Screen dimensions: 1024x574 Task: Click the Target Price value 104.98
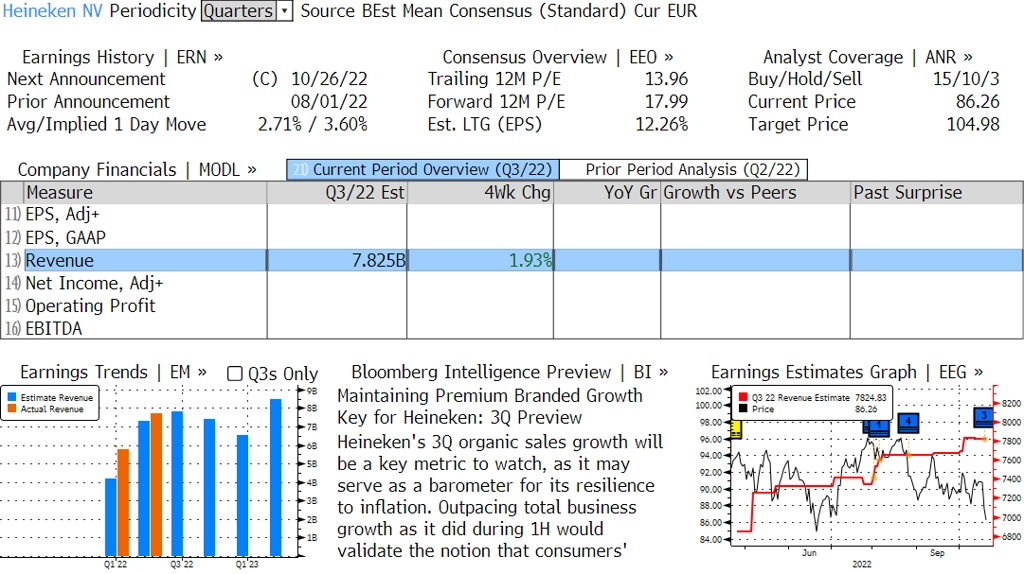[x=973, y=125]
